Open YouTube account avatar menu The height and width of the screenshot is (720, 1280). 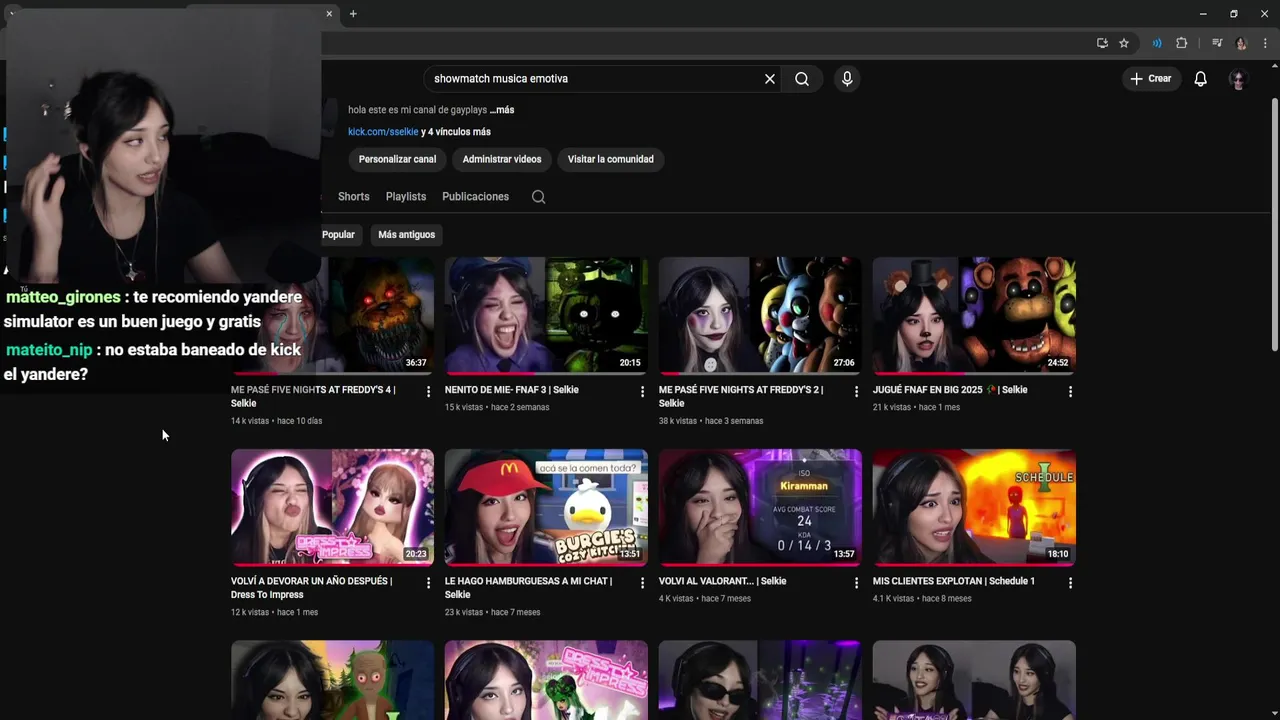tap(1238, 79)
